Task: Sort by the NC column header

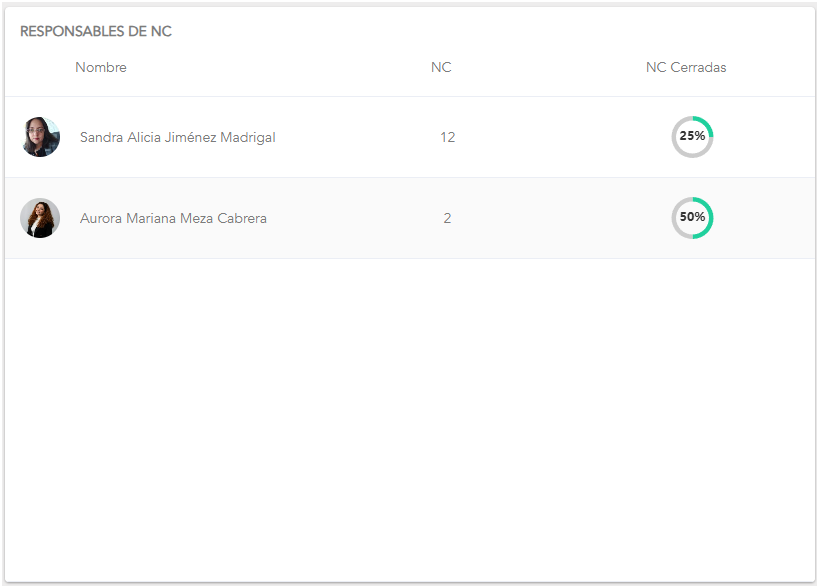Action: coord(441,68)
